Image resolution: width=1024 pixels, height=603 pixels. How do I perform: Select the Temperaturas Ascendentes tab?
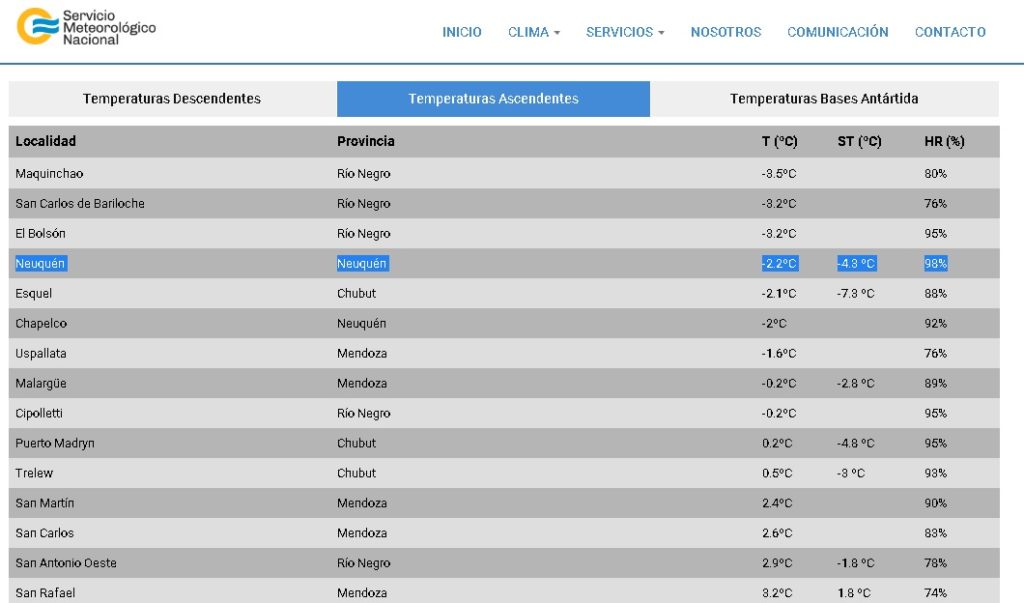[x=493, y=99]
